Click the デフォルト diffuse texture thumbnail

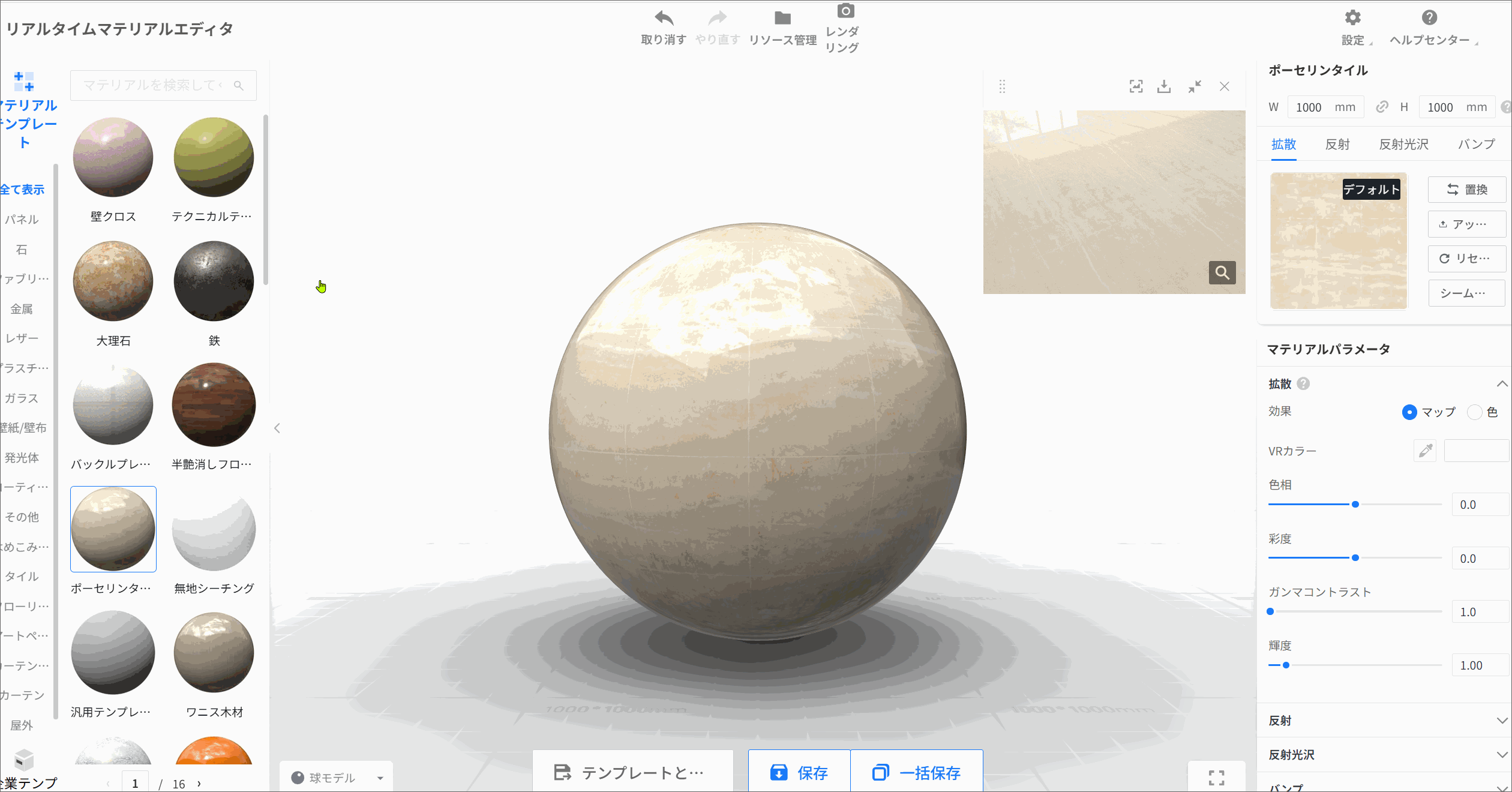[x=1339, y=241]
